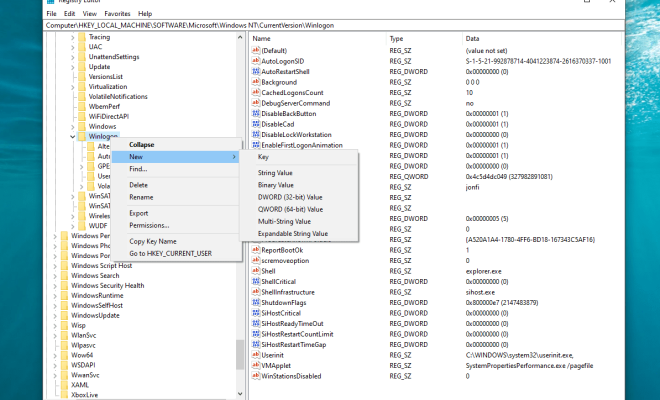The width and height of the screenshot is (660, 400).
Task: Open the Edit menu
Action: coord(69,13)
